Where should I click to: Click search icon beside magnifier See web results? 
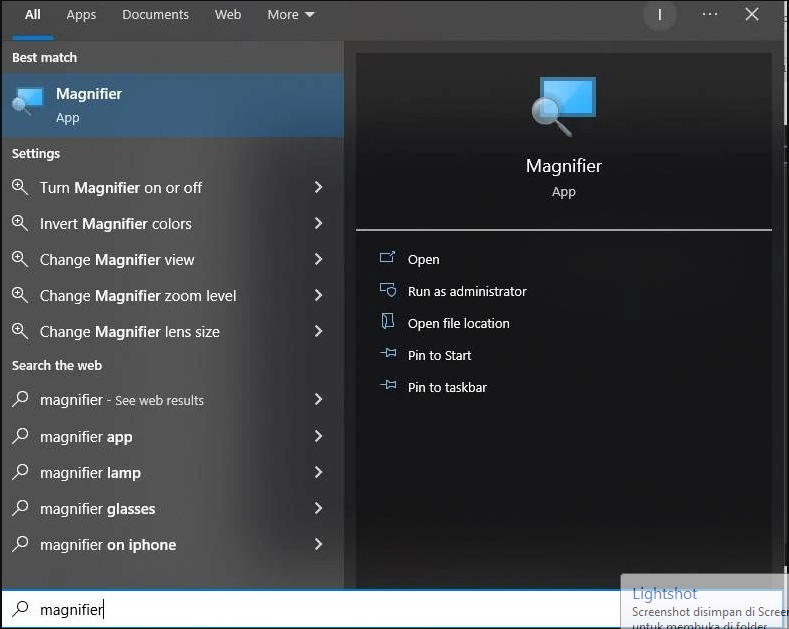coord(20,399)
